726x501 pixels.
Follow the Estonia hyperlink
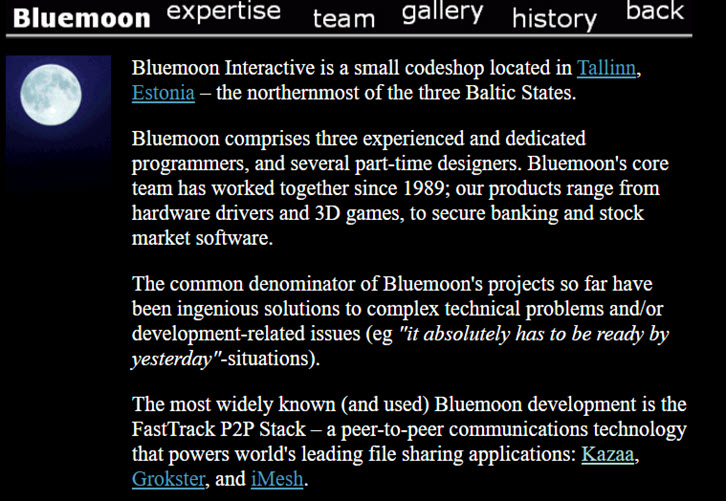[x=163, y=93]
